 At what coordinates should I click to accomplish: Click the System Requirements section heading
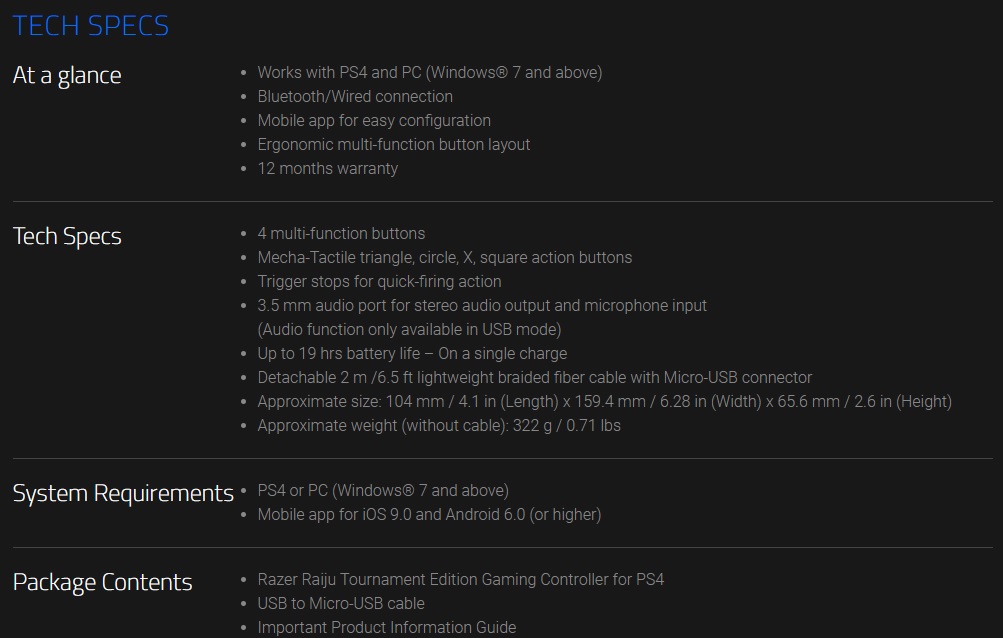(x=123, y=494)
